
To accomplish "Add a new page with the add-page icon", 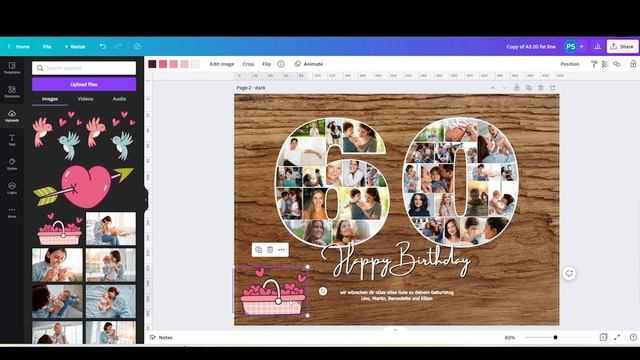I will 553,88.
